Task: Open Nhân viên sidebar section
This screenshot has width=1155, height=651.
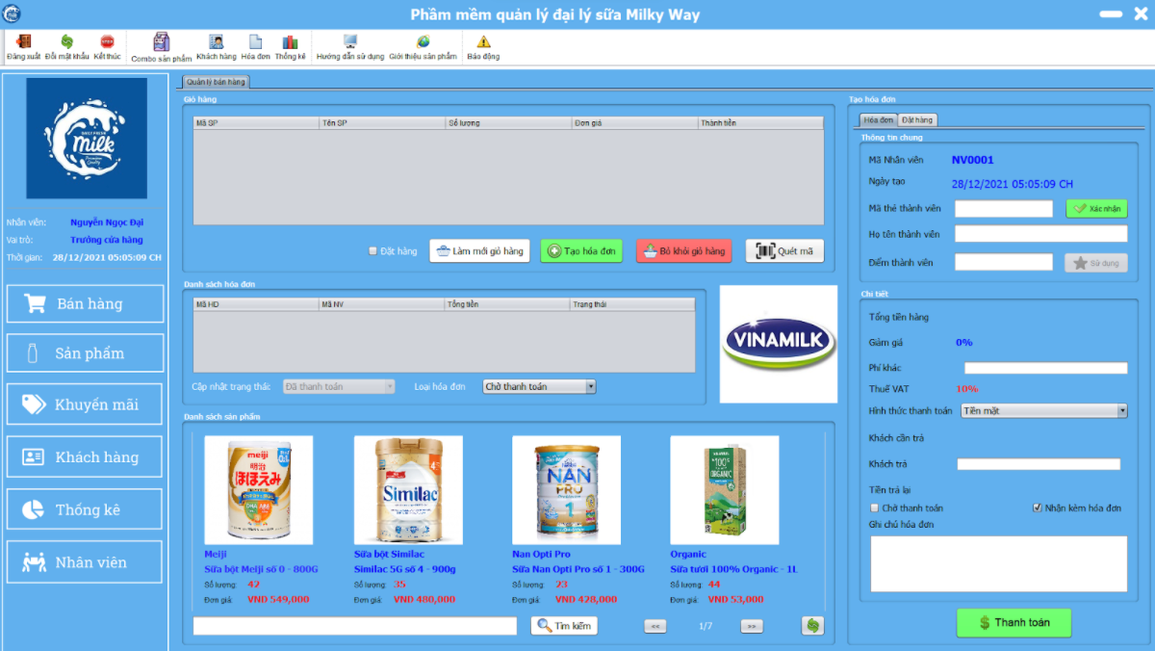Action: click(x=85, y=562)
